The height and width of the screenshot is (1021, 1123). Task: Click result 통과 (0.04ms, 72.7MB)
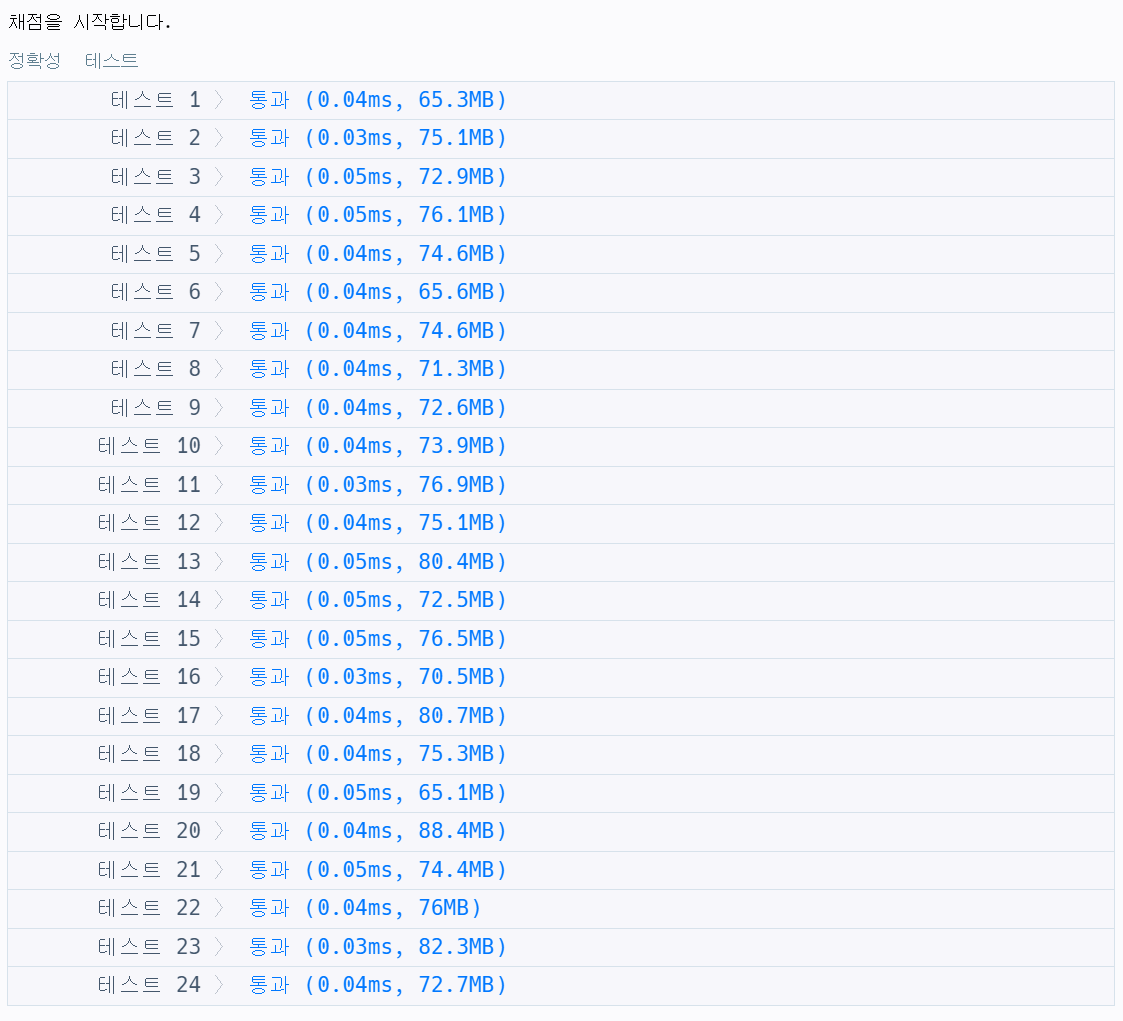[x=377, y=984]
